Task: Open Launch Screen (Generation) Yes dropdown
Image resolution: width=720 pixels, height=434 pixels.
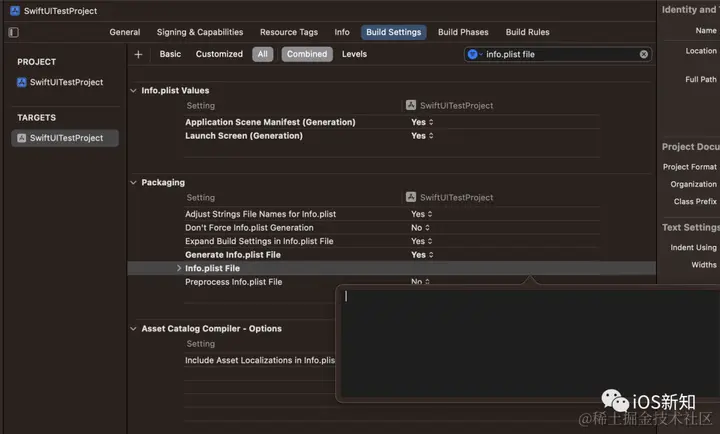Action: point(422,136)
